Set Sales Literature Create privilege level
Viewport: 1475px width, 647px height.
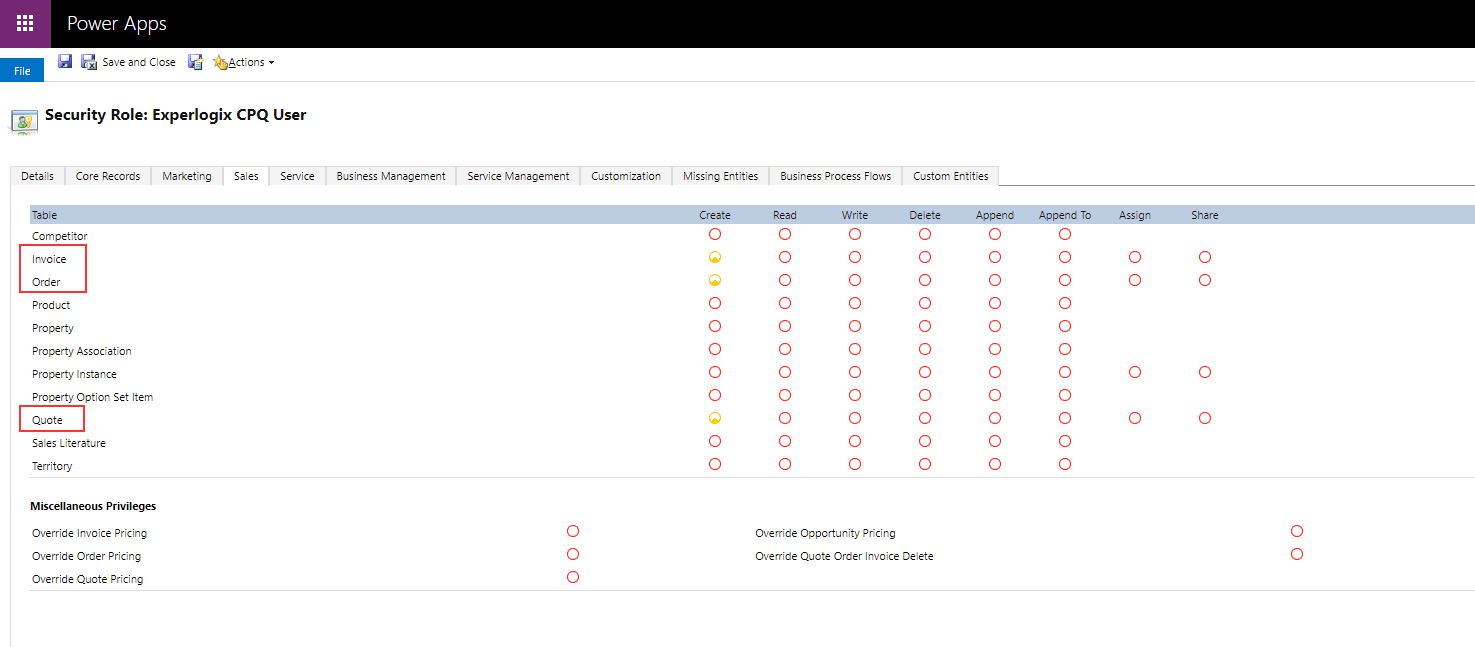pos(715,441)
